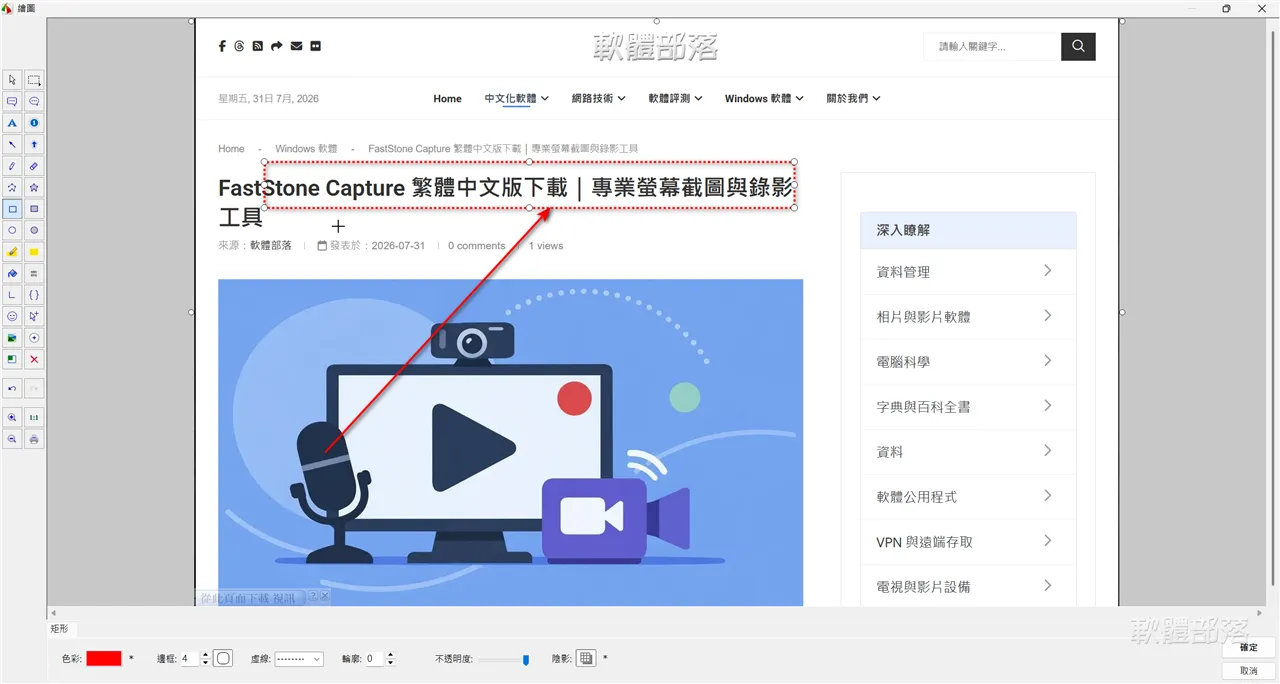This screenshot has height=684, width=1280.
Task: Click the undo arrow icon
Action: pos(12,388)
